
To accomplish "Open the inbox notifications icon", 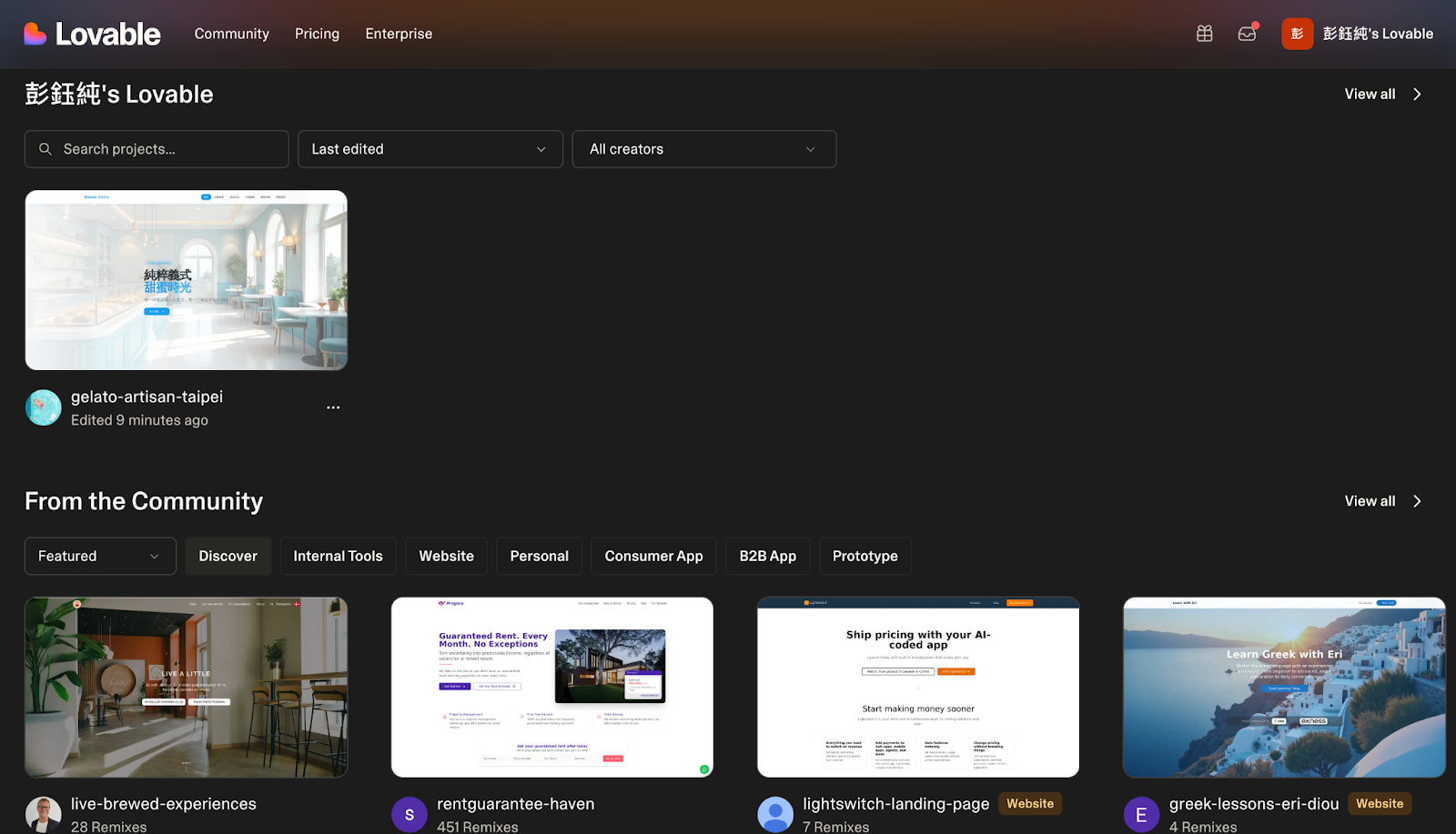I will pos(1247,34).
